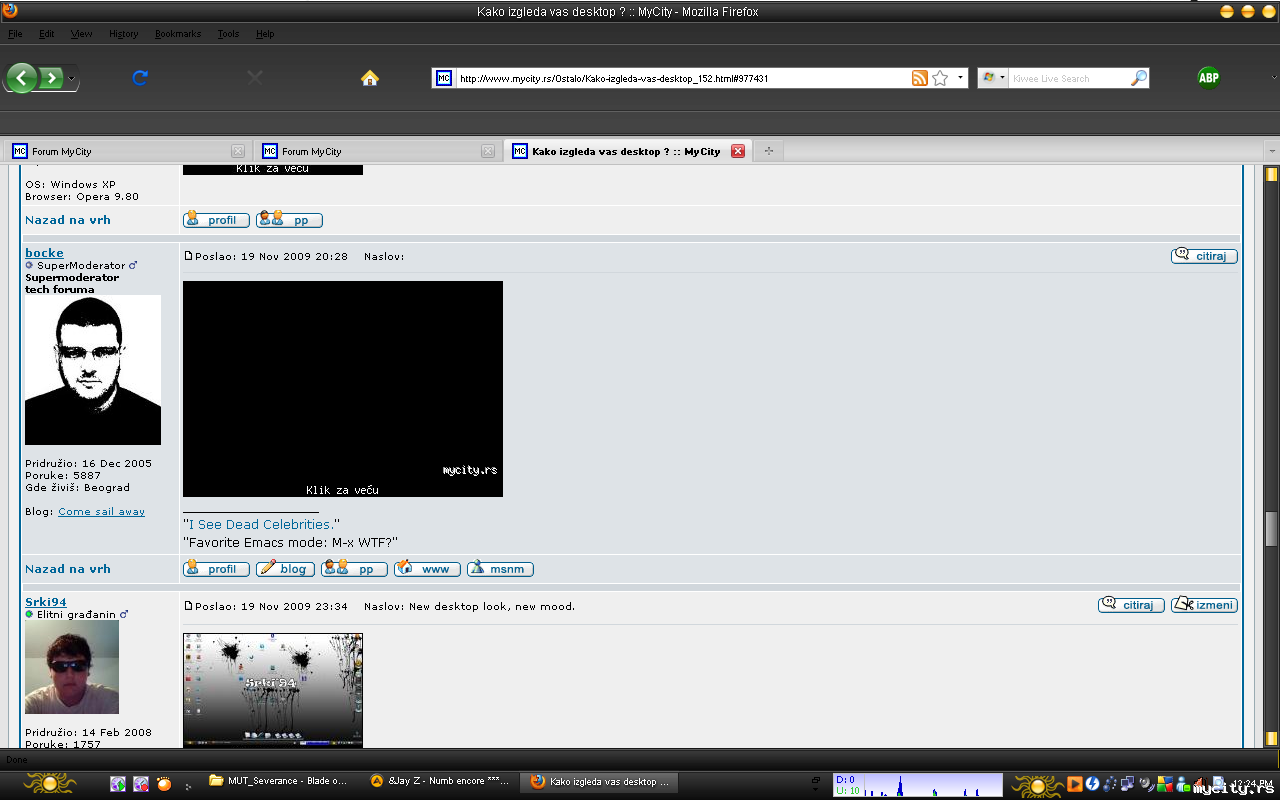Quote bocke's post with citiraj button

point(1204,256)
